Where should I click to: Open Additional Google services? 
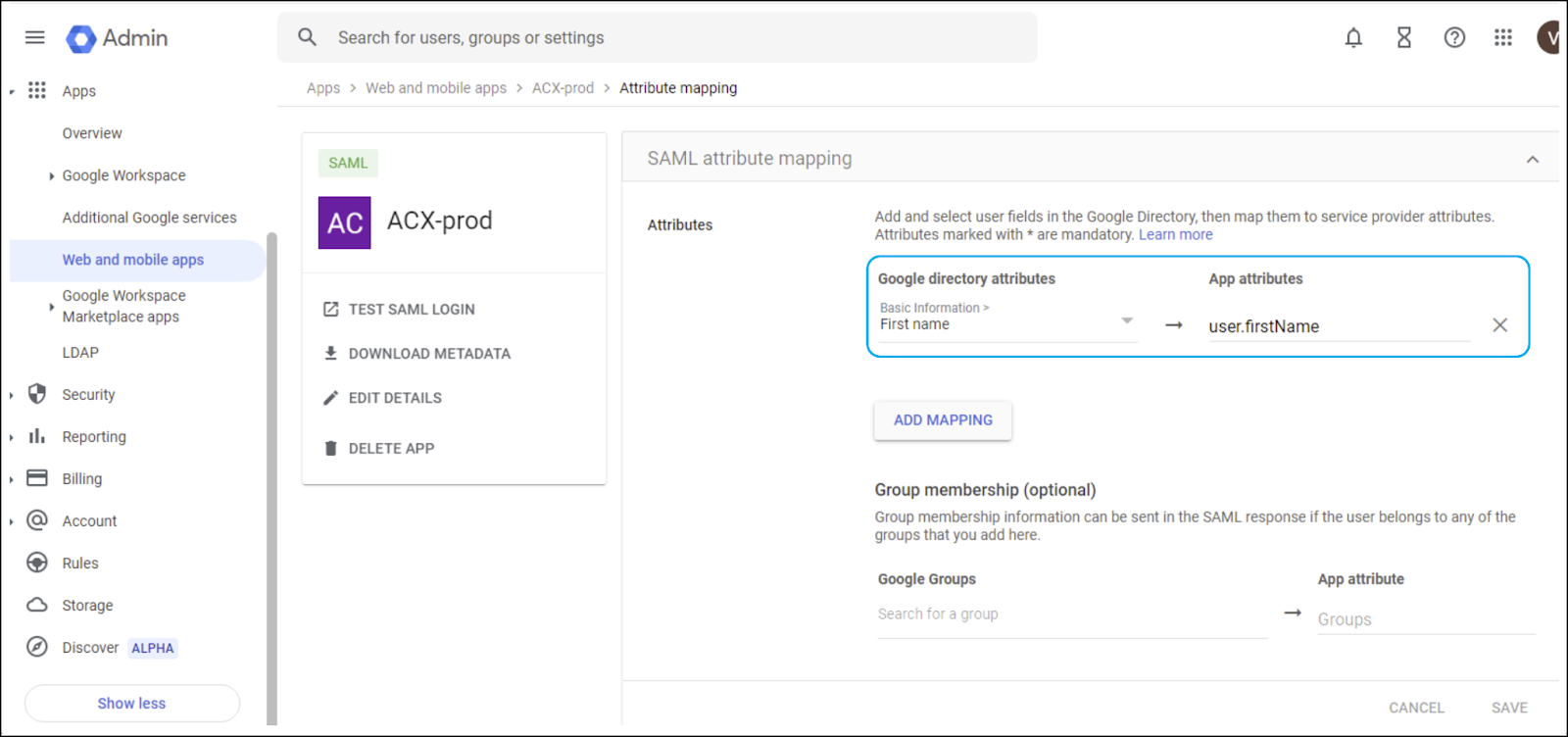pyautogui.click(x=149, y=218)
